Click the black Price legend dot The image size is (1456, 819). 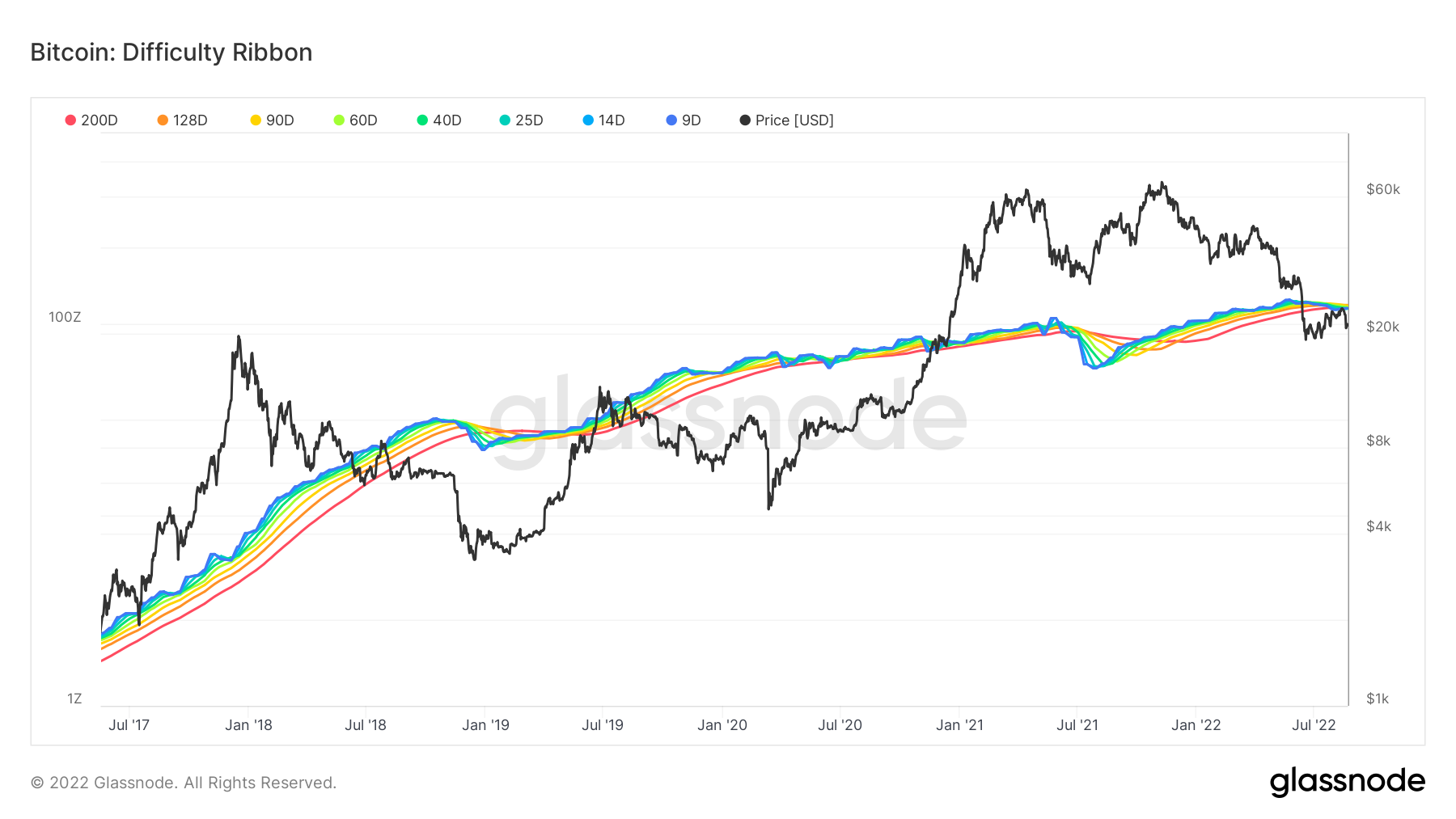click(x=745, y=120)
